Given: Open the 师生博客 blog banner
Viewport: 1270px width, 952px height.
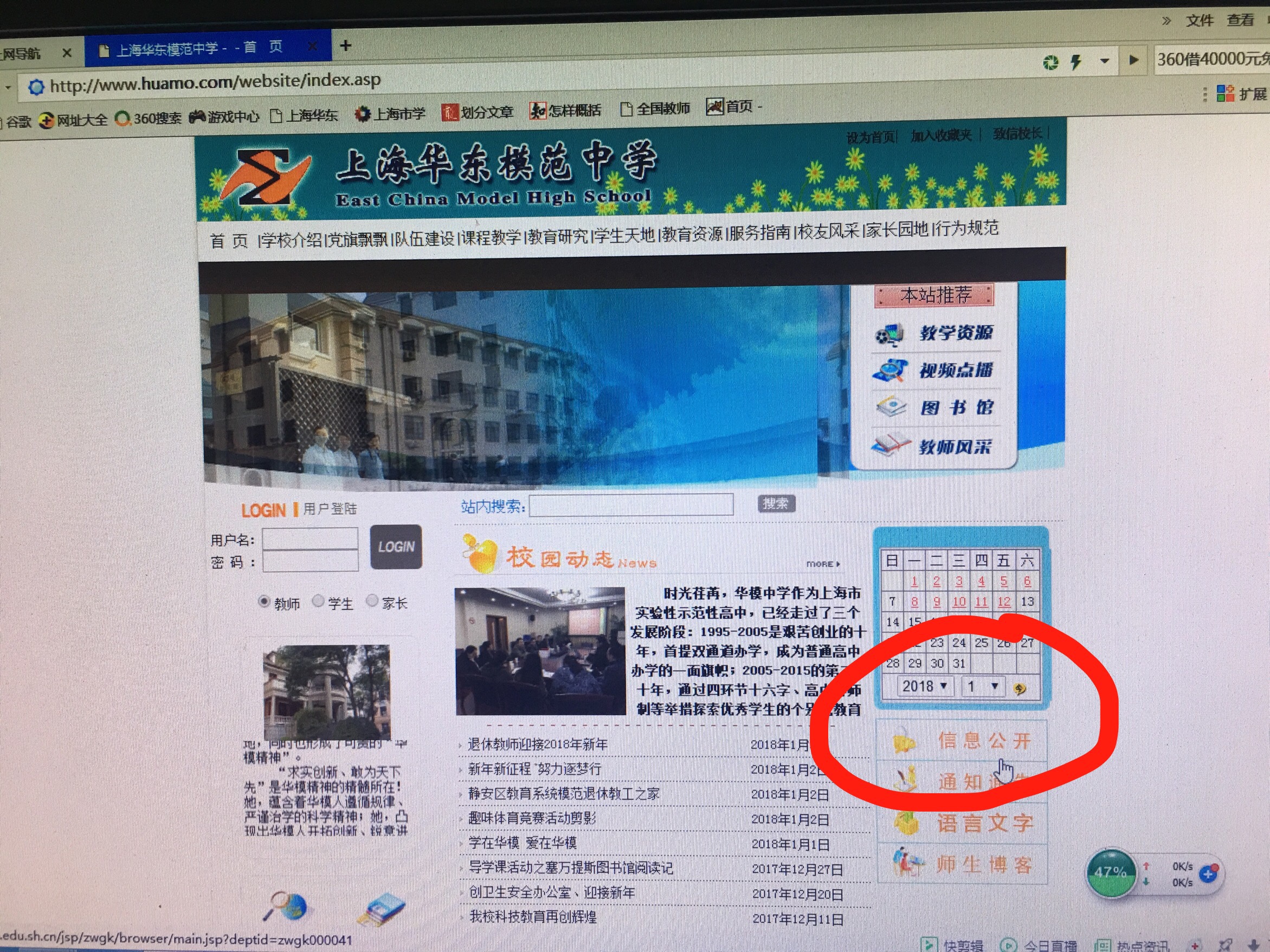Looking at the screenshot, I should (x=963, y=864).
